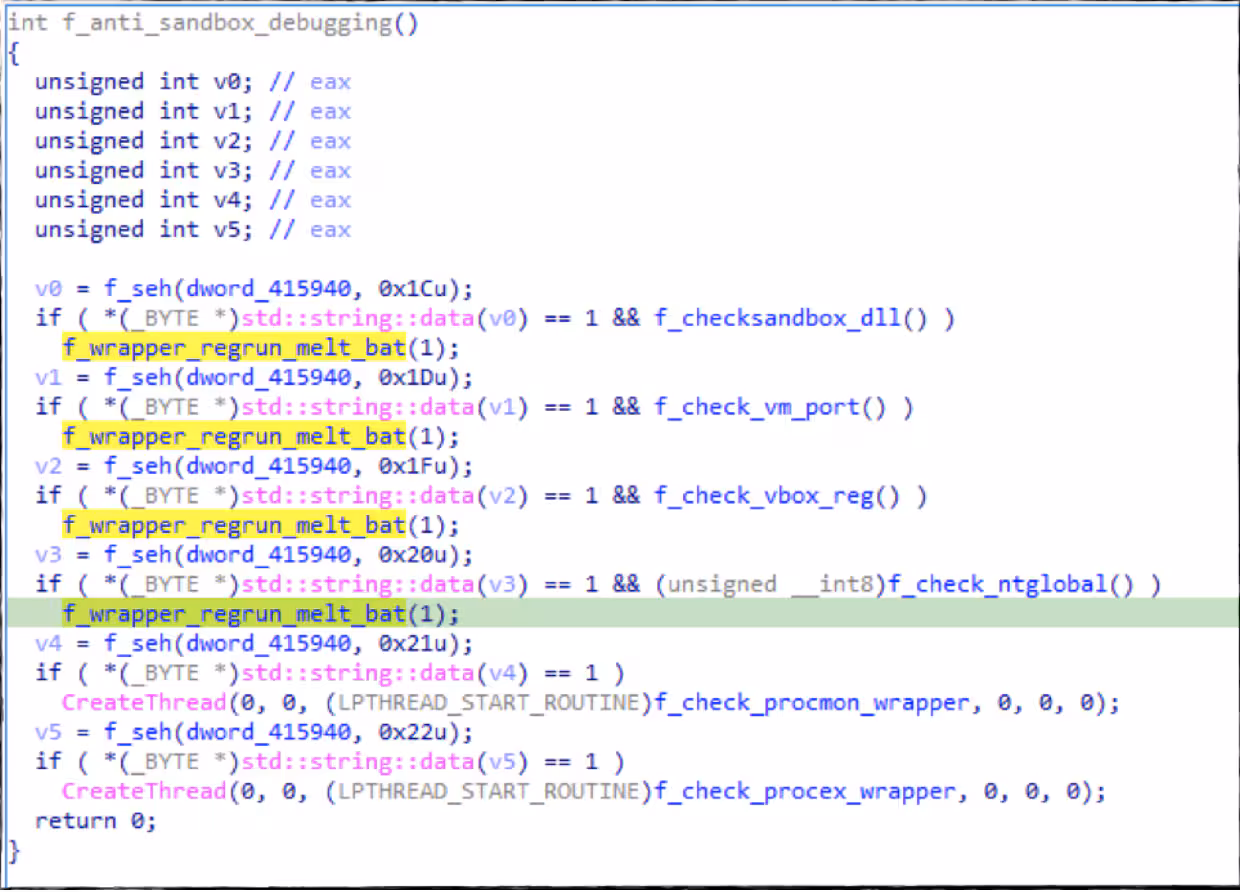The image size is (1240, 892).
Task: Click the f_check_ntglobal function call
Action: point(1010,584)
